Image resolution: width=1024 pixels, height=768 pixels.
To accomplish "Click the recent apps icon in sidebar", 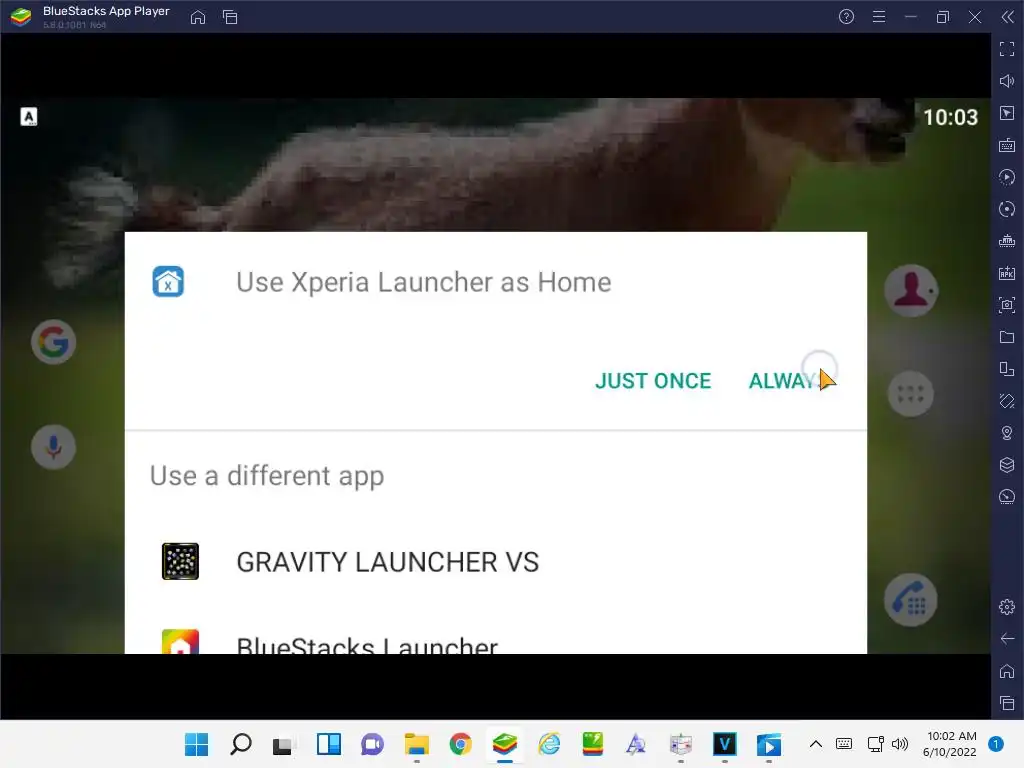I will 1007,703.
